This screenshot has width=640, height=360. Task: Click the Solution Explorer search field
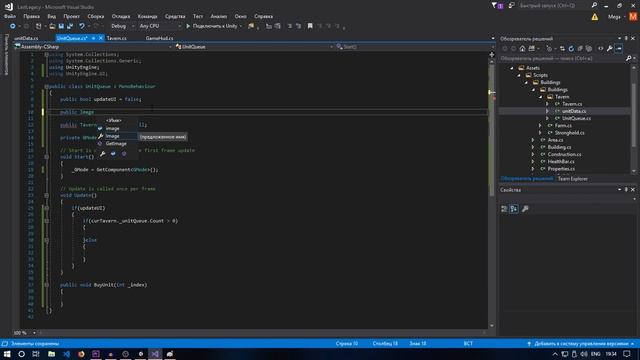pyautogui.click(x=562, y=58)
